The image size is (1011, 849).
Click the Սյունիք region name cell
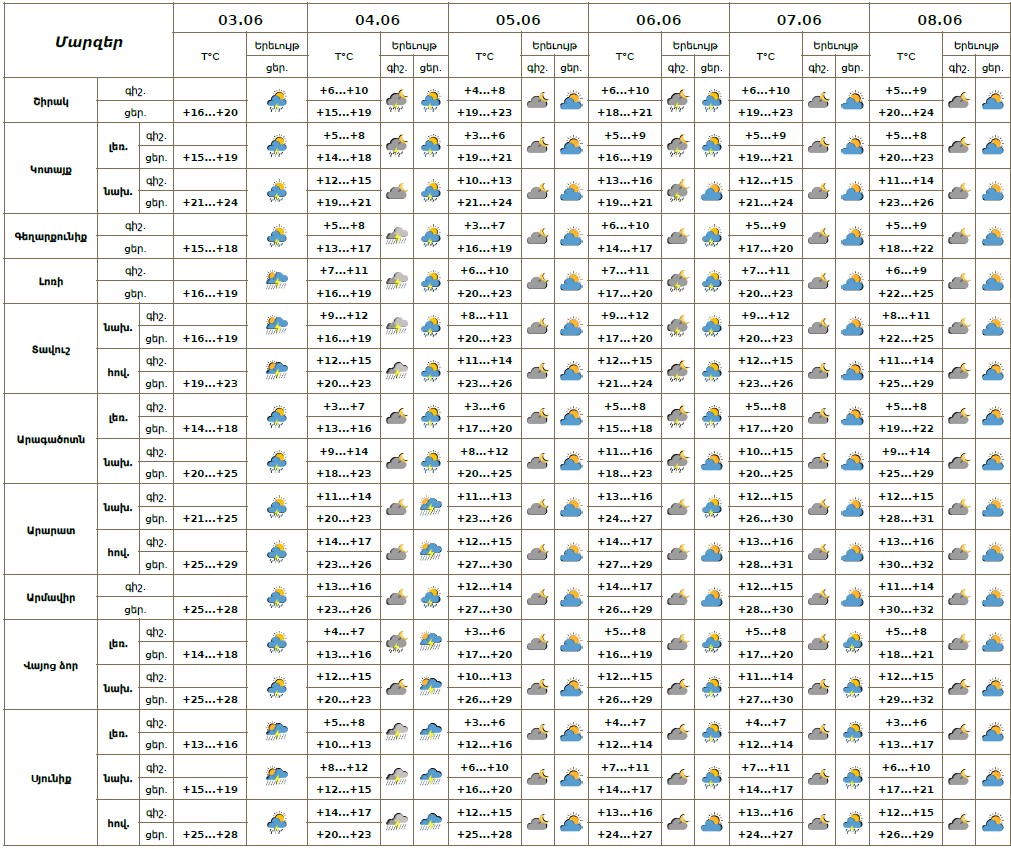click(50, 778)
